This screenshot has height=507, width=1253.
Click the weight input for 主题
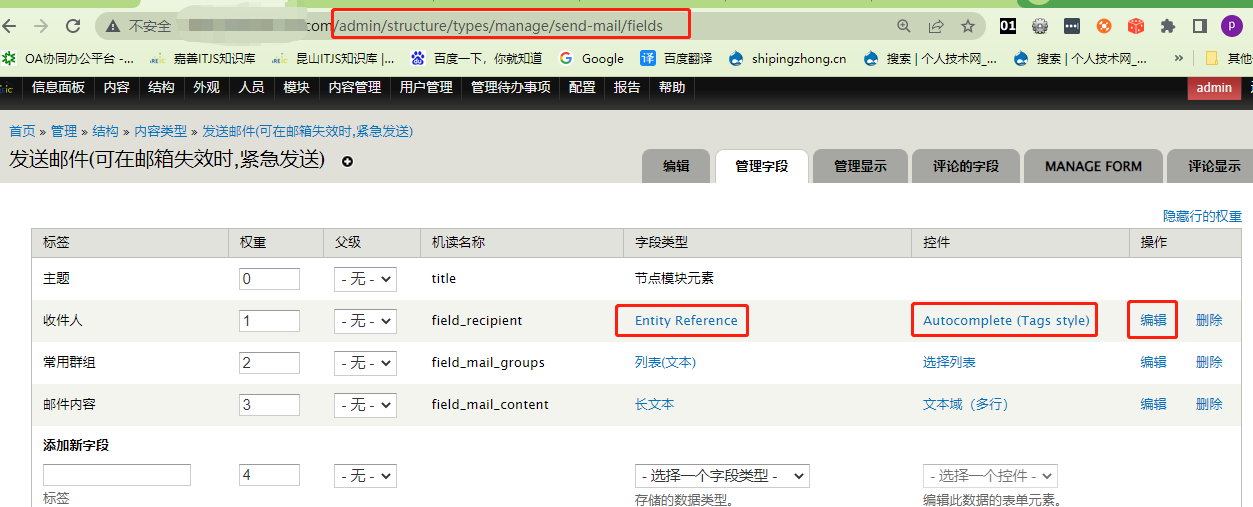tap(269, 279)
